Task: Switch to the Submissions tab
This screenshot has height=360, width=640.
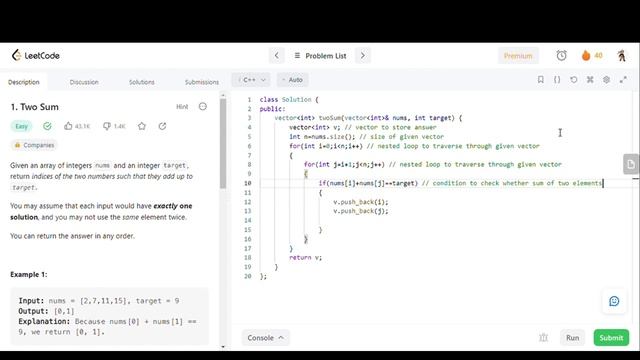Action: tap(202, 82)
